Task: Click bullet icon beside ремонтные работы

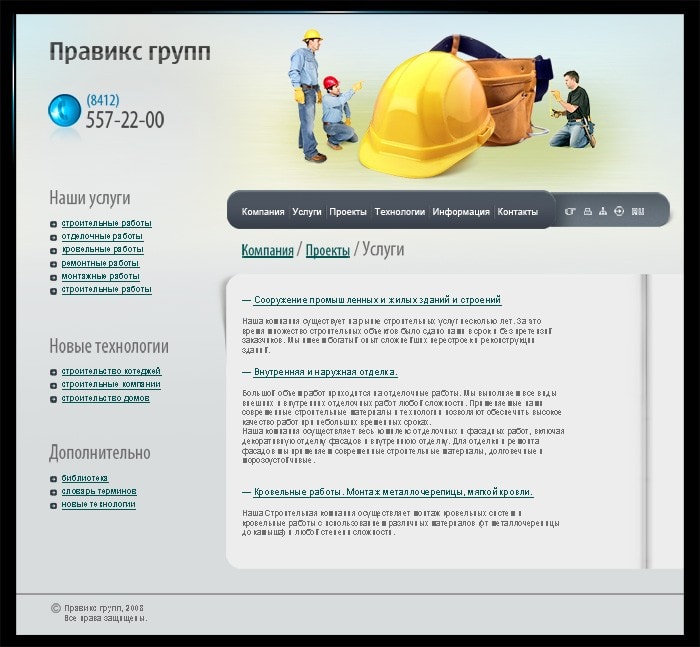Action: tap(53, 264)
